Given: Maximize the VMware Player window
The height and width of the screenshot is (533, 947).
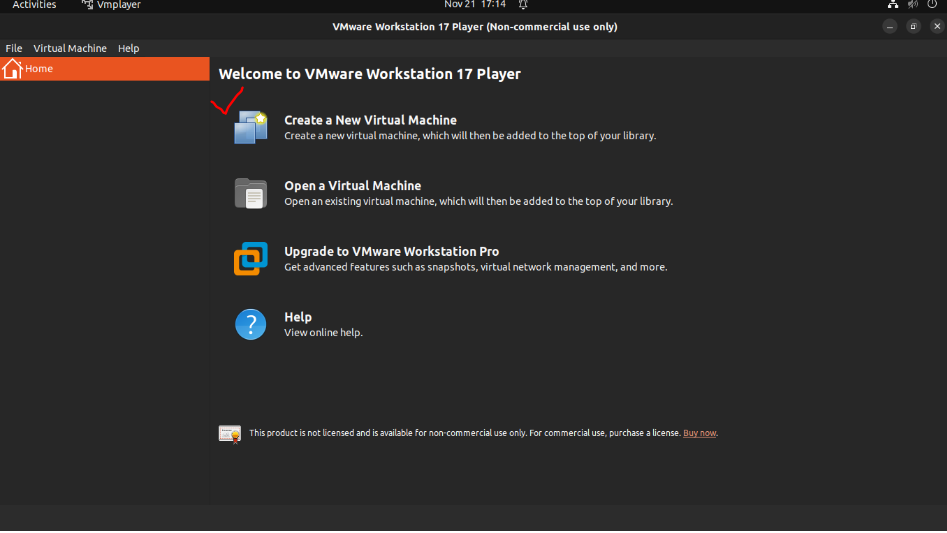Looking at the screenshot, I should click(x=913, y=27).
